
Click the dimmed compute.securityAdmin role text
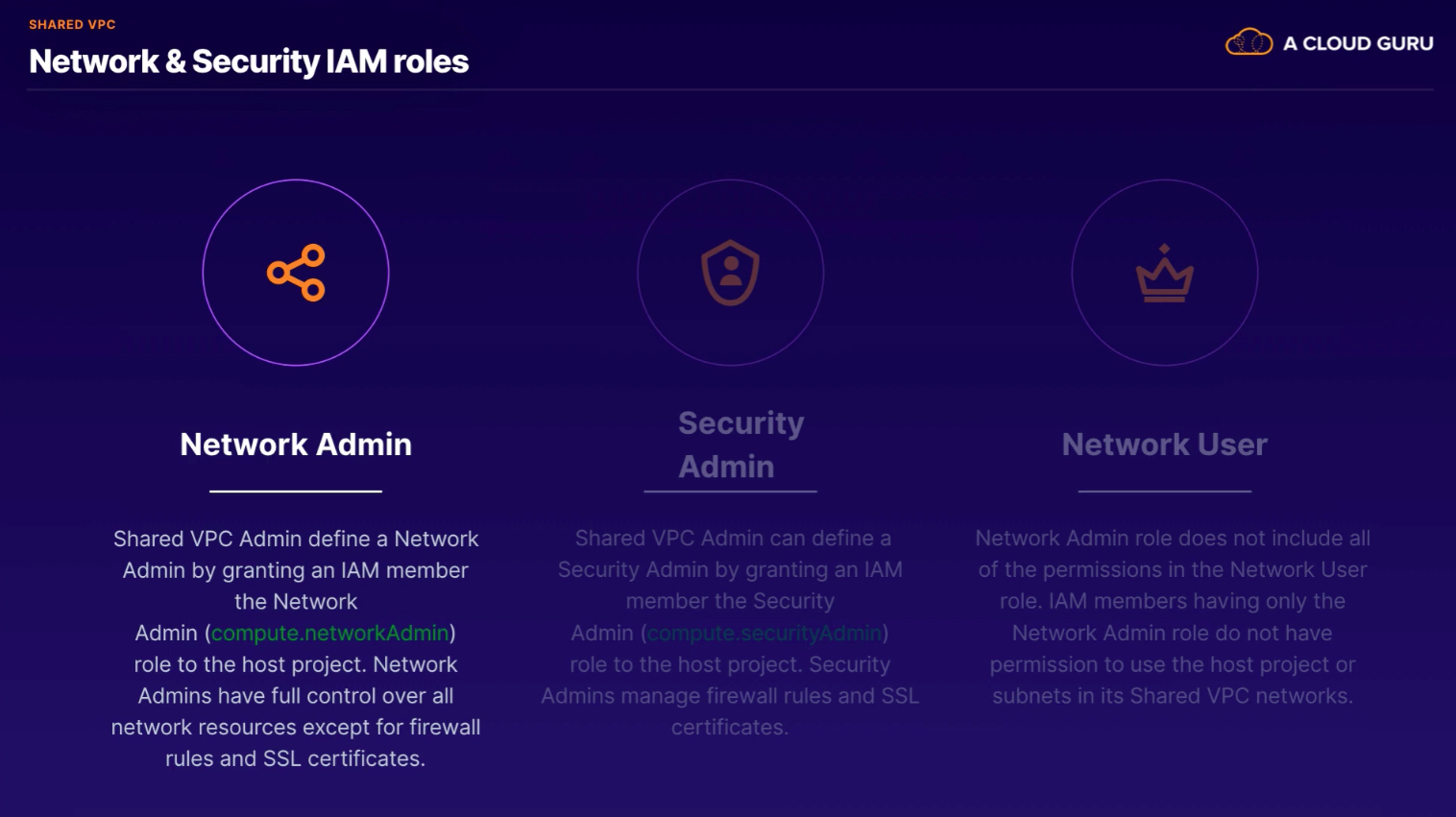764,634
